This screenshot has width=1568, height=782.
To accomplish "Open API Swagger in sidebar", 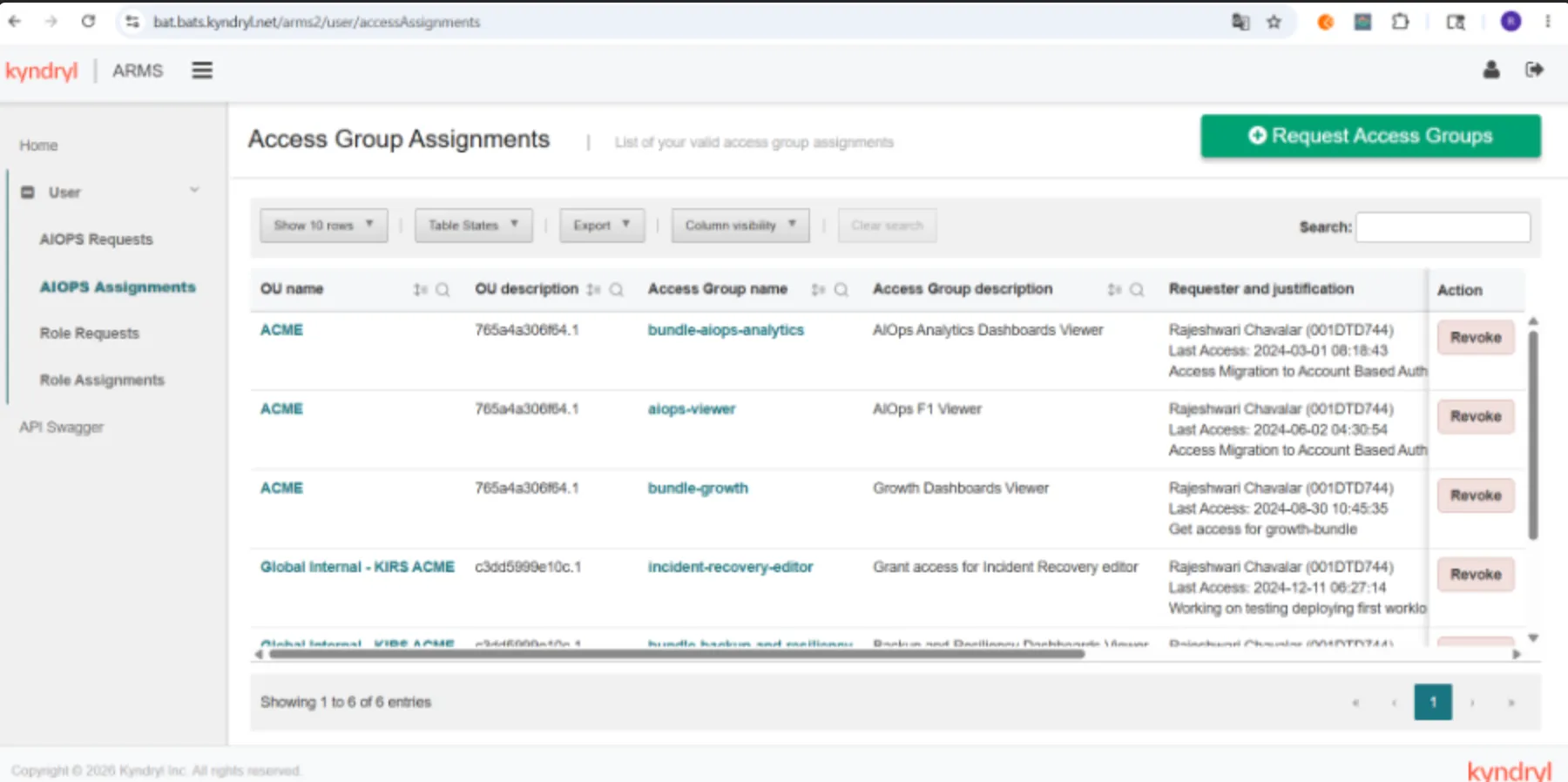I will point(61,428).
